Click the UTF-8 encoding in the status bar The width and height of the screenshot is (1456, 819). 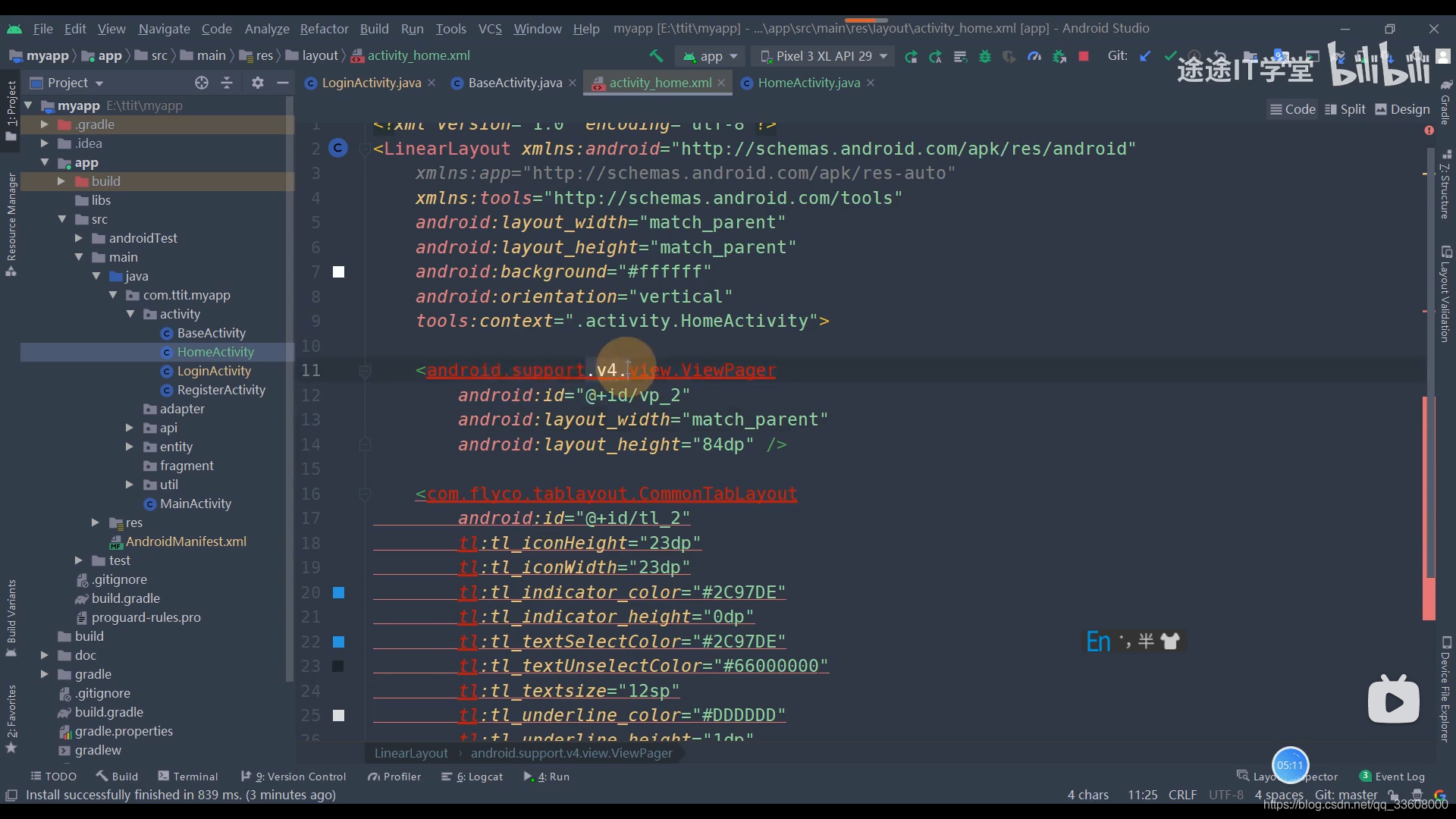(x=1225, y=795)
